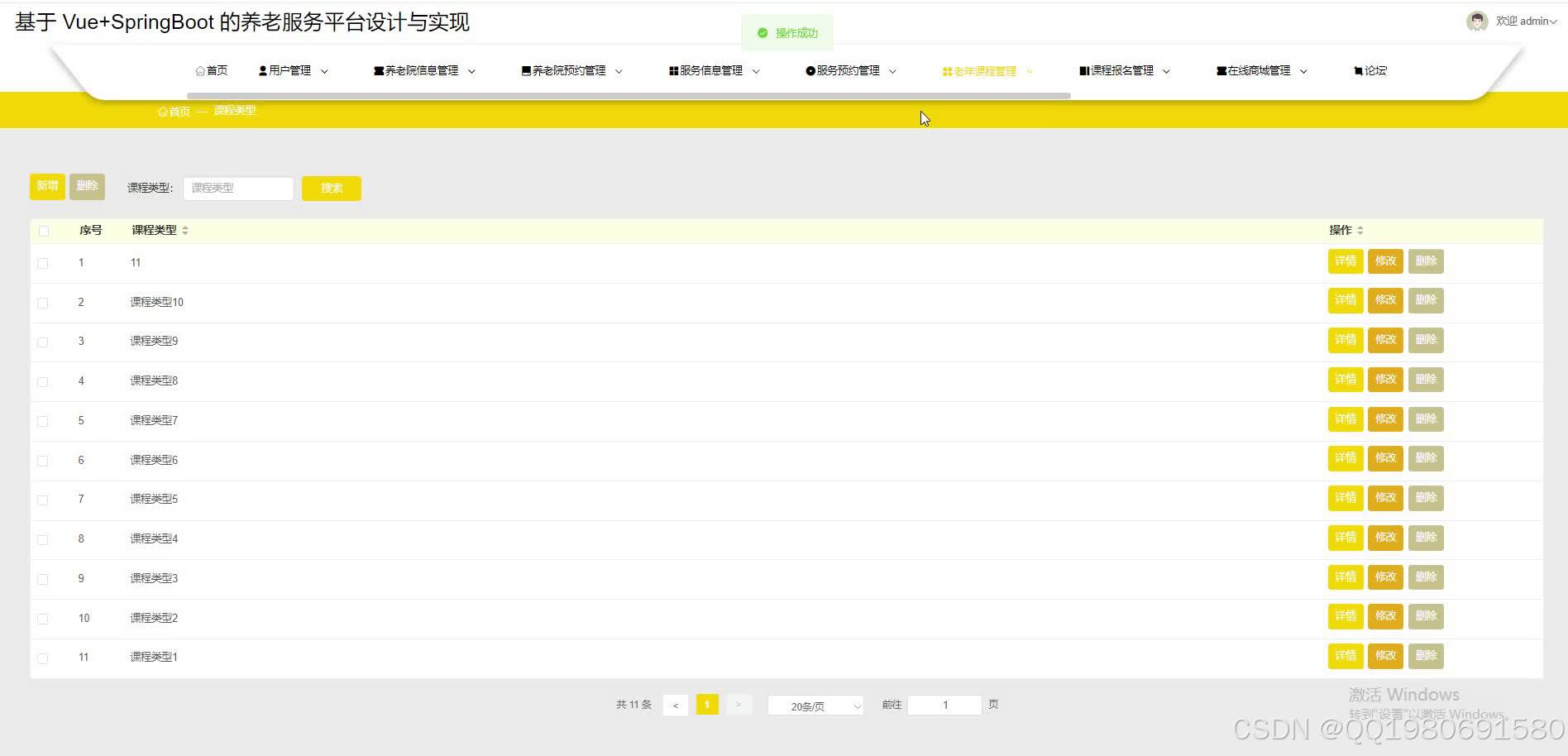The width and height of the screenshot is (1568, 756).
Task: Expand the 养老院预约管理 chevron arrow
Action: pyautogui.click(x=619, y=72)
